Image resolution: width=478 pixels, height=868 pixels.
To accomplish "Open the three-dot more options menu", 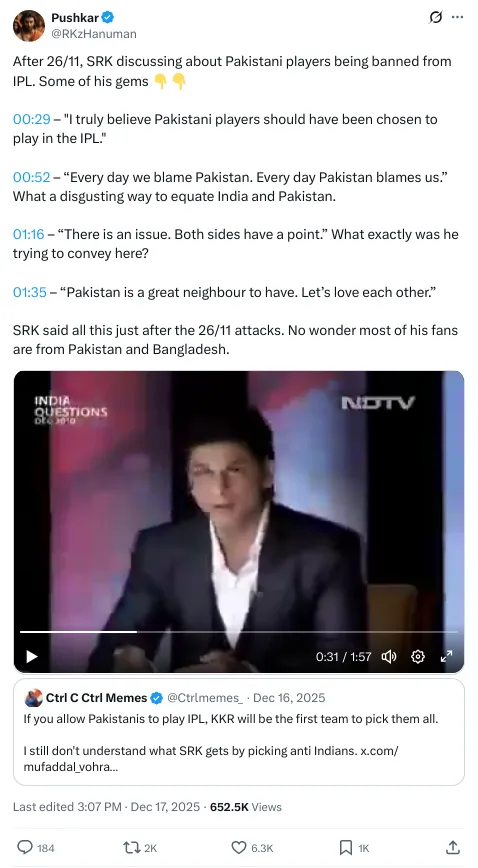I will point(458,18).
